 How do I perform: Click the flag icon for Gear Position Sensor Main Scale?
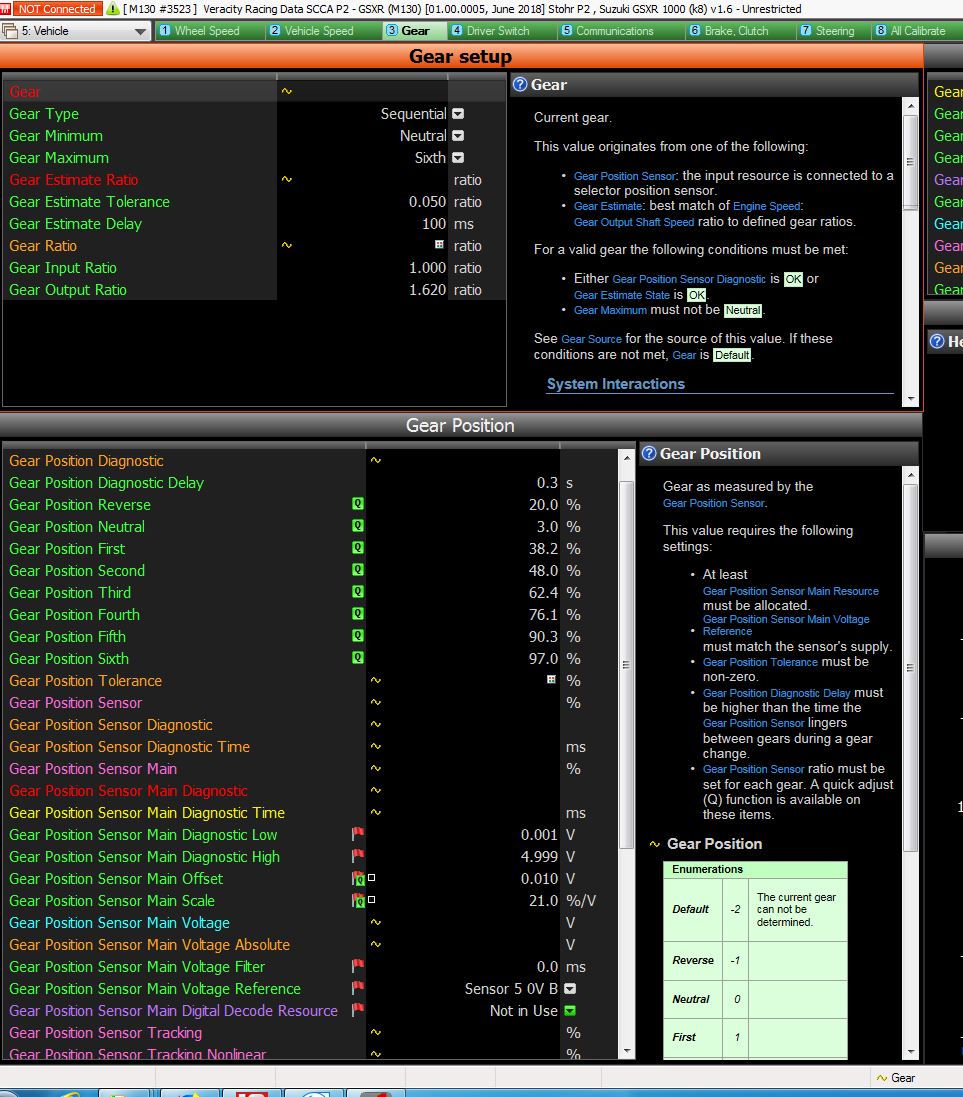pyautogui.click(x=358, y=900)
